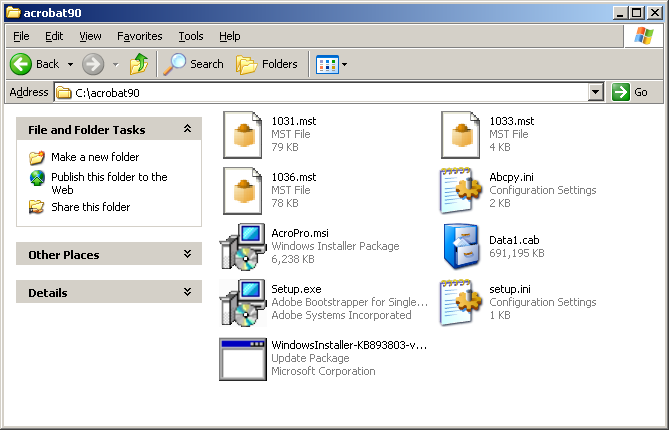Expand the Other Places panel

(187, 255)
